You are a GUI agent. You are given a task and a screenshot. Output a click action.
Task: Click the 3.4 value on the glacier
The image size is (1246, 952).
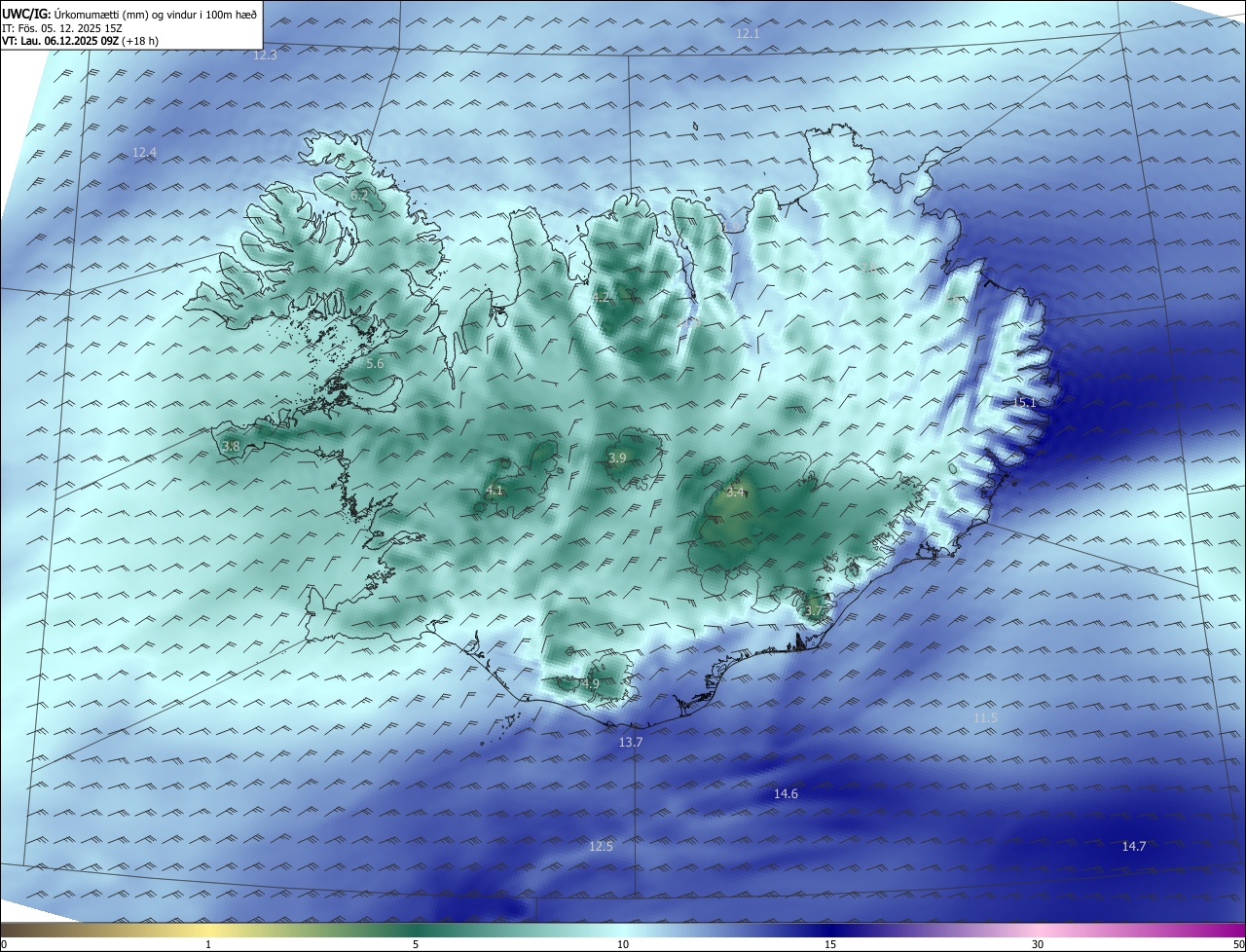point(735,493)
